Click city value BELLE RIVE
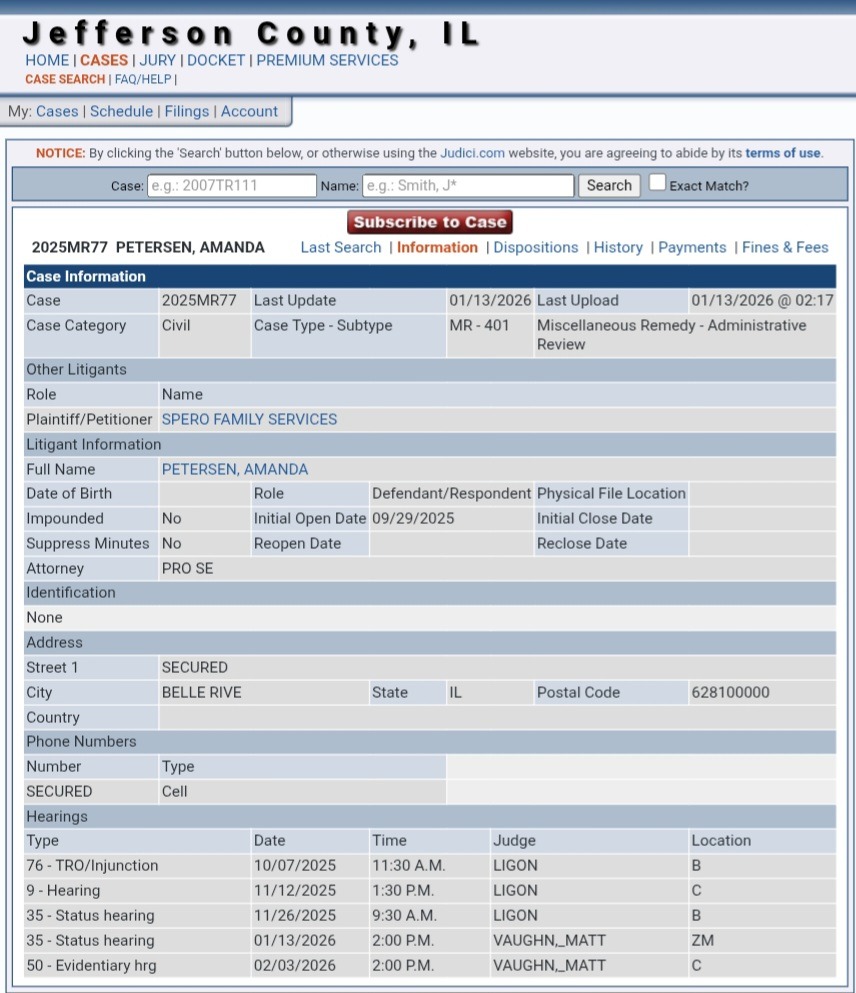This screenshot has height=993, width=856. [201, 692]
